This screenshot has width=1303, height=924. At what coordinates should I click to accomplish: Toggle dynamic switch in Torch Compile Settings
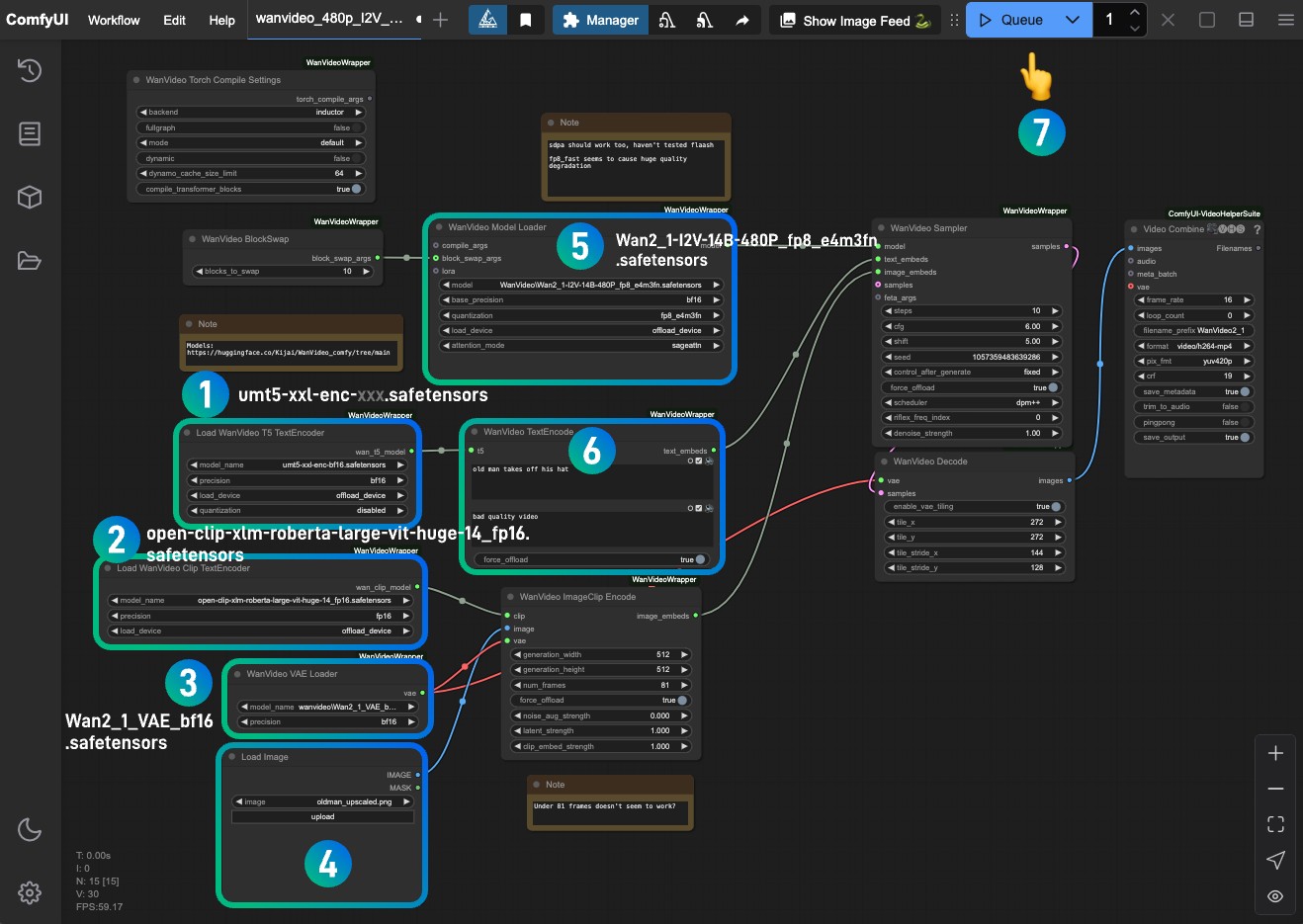[358, 158]
